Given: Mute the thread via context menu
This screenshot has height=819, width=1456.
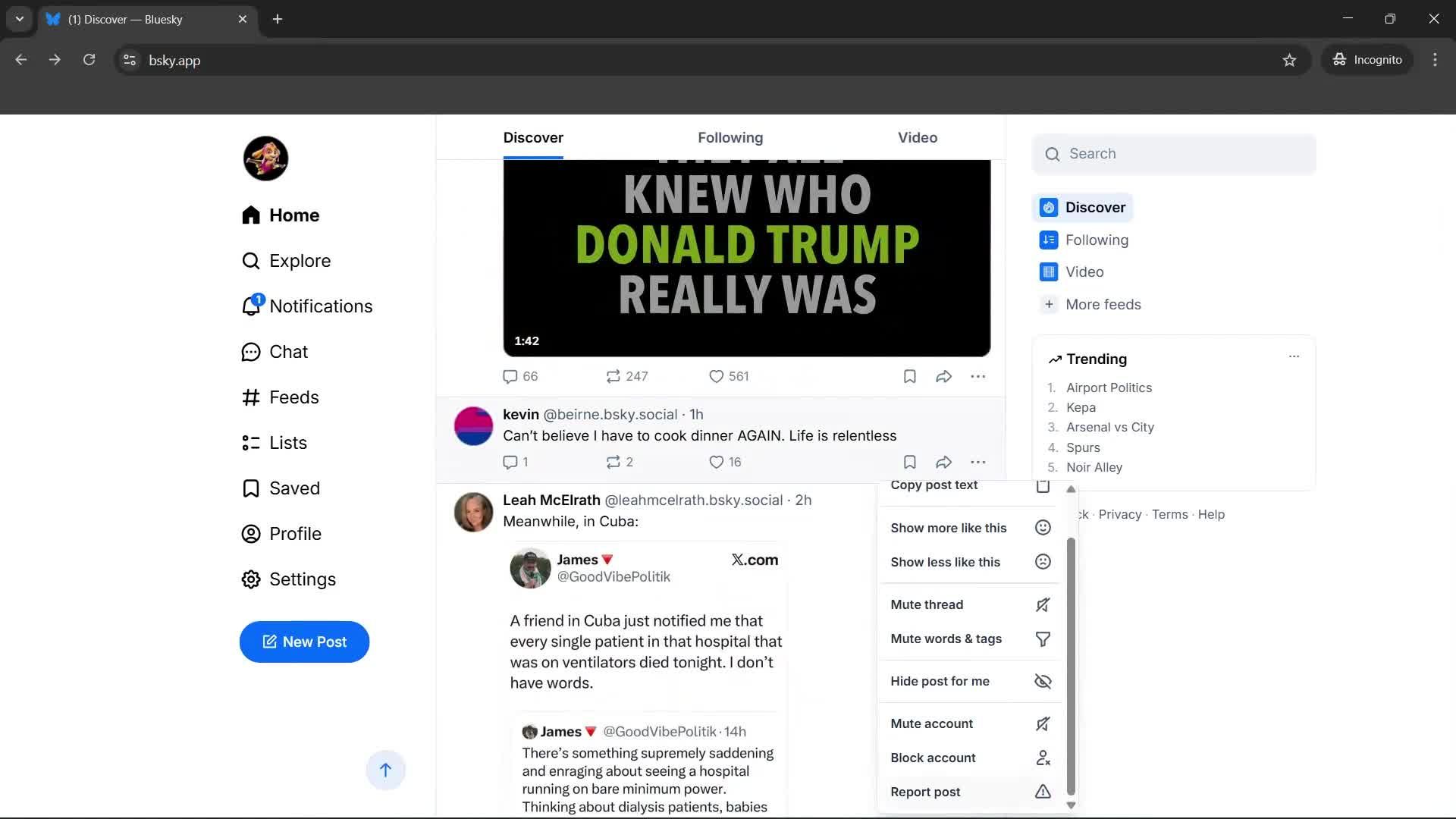Looking at the screenshot, I should [x=927, y=604].
